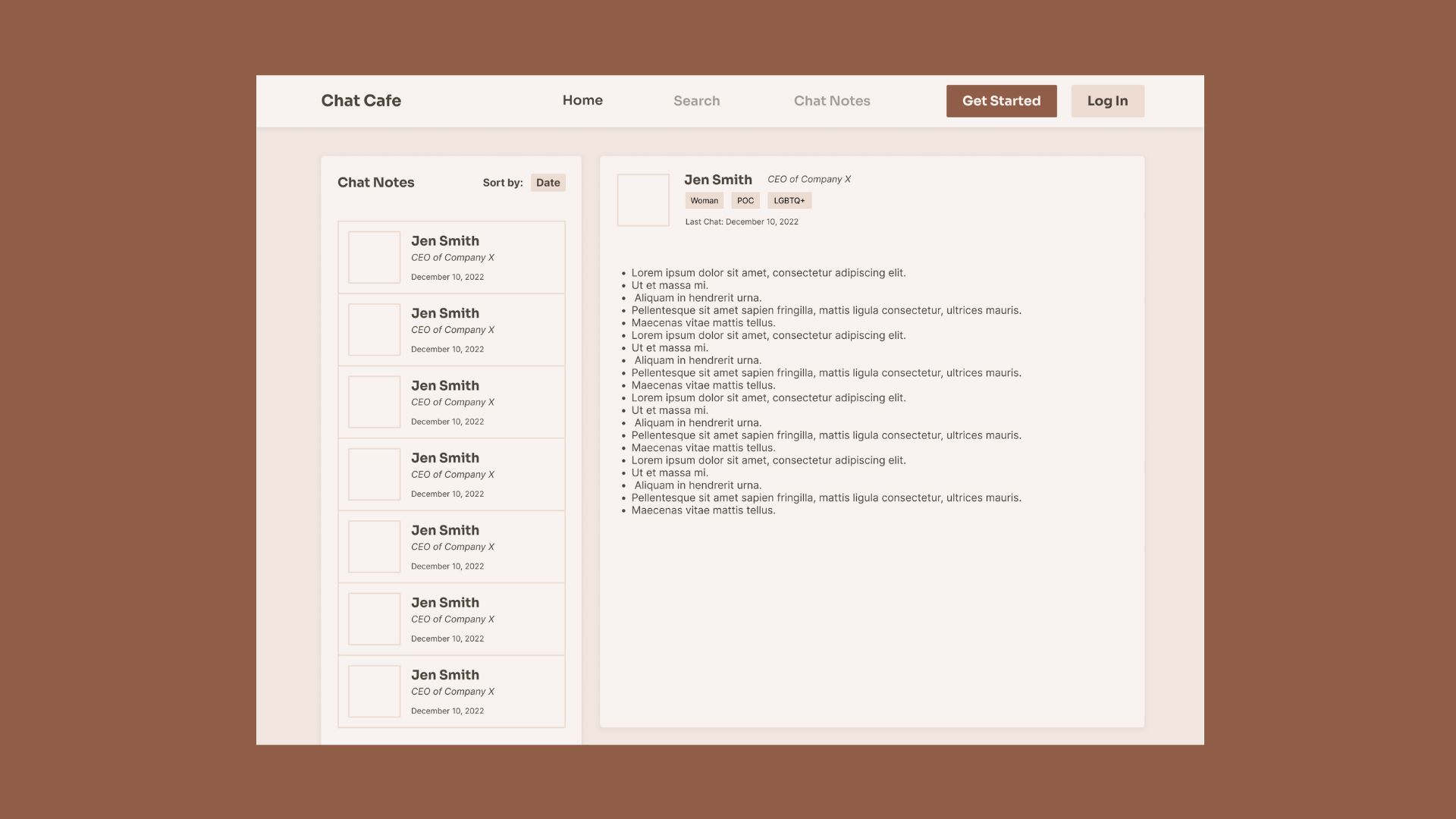Click the Chat Cafe logo text
This screenshot has width=1456, height=819.
tap(361, 101)
